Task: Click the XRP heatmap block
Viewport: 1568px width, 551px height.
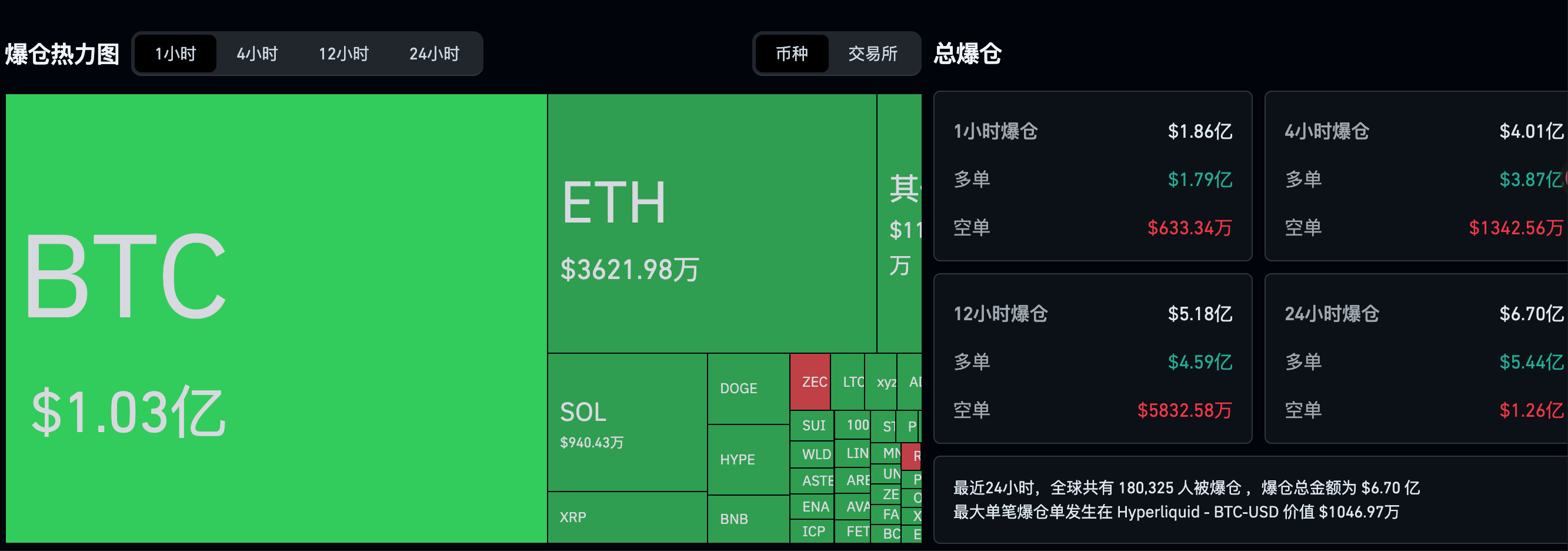Action: [627, 517]
